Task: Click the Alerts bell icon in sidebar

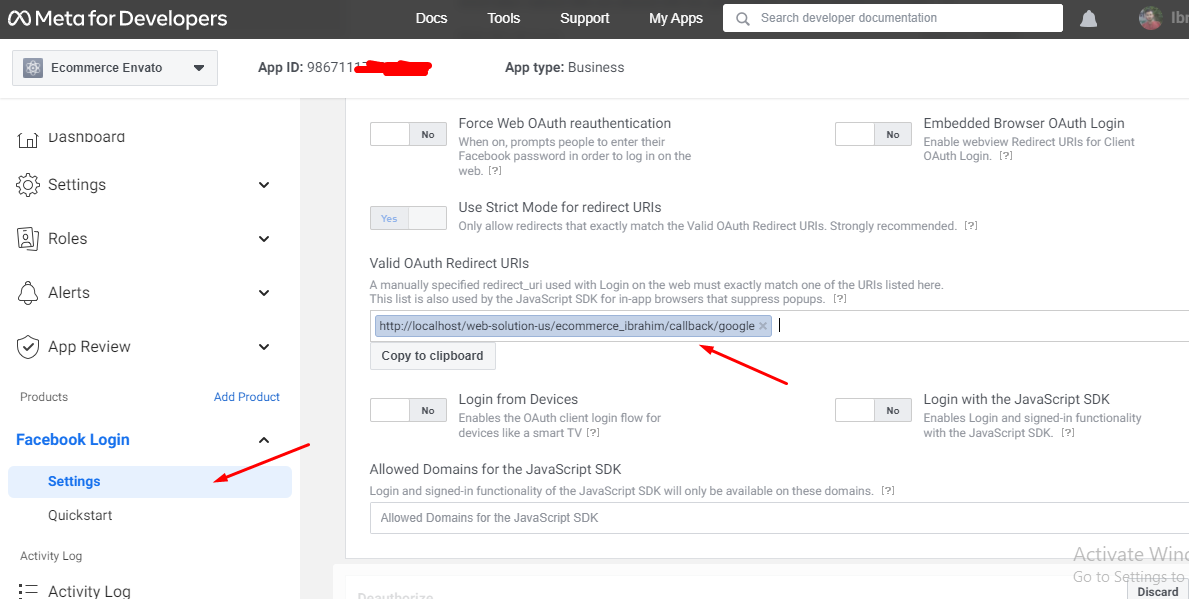Action: coord(29,293)
